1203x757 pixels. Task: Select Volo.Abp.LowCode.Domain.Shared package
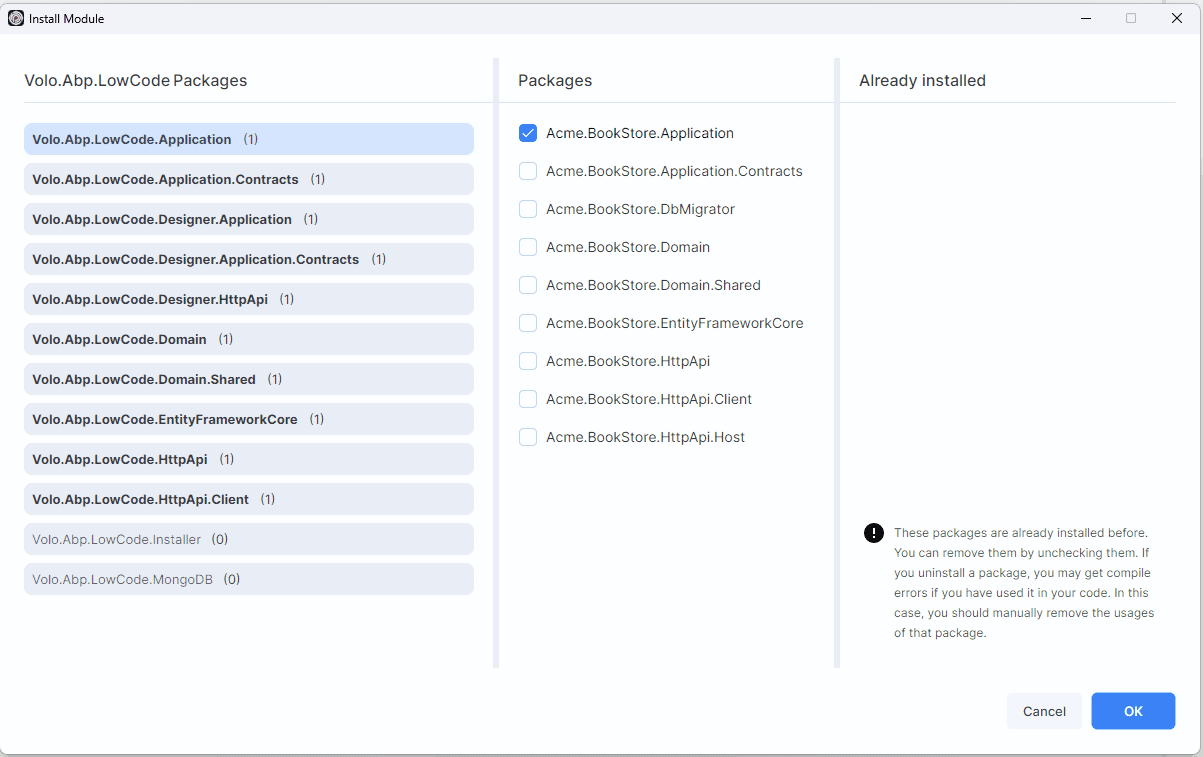(249, 379)
